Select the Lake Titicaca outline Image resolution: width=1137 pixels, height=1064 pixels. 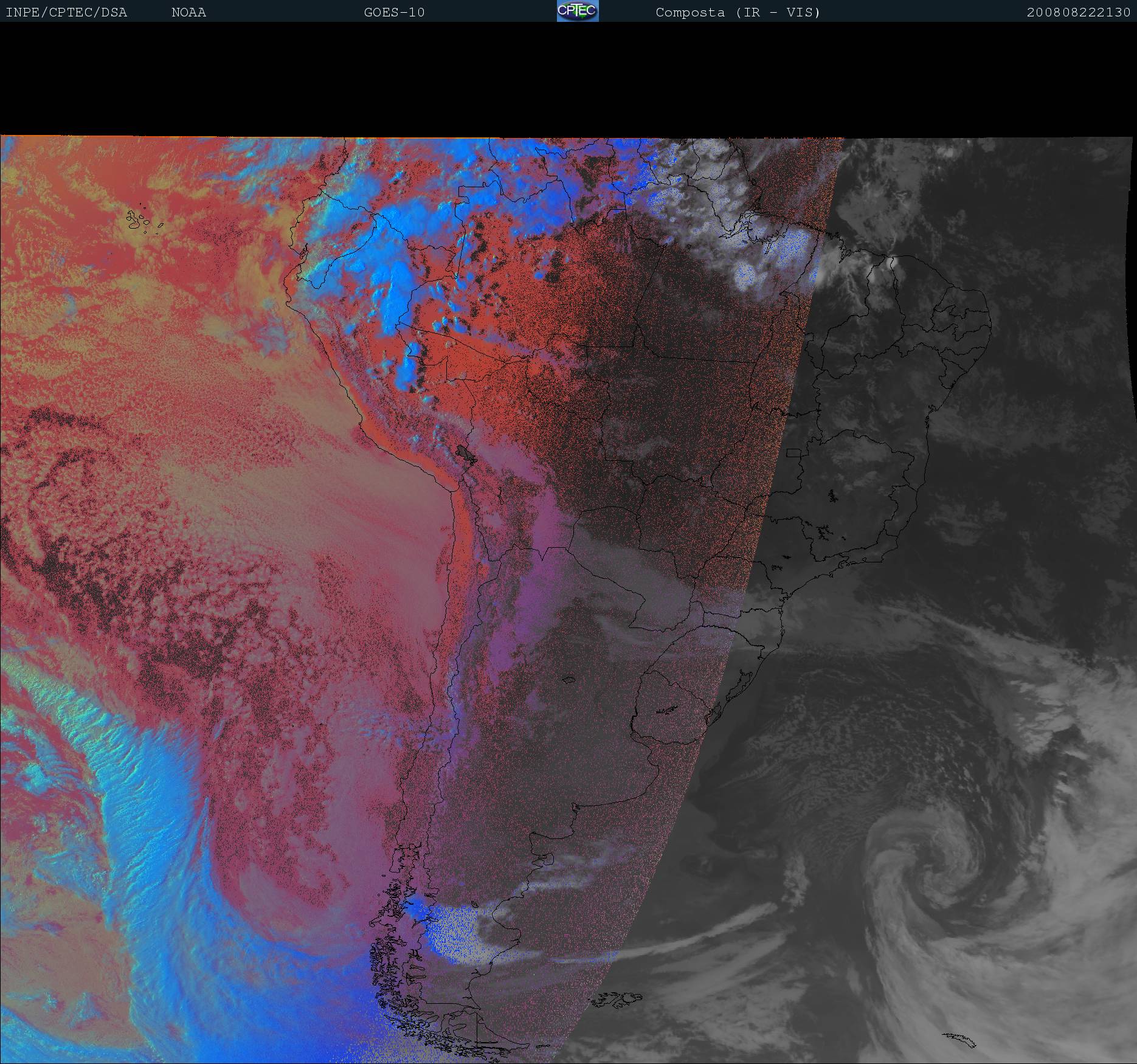[466, 453]
